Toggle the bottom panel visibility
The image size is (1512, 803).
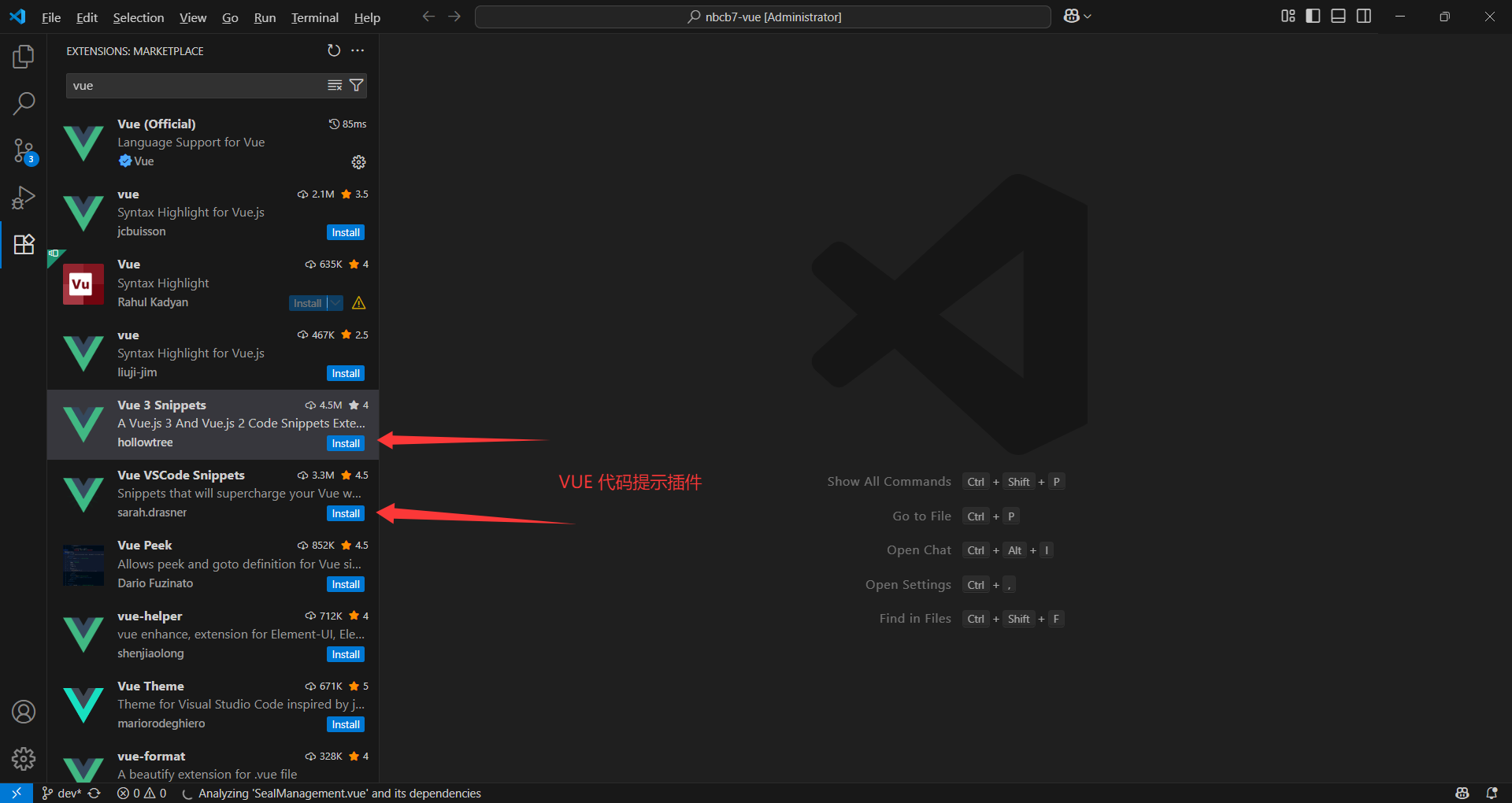pyautogui.click(x=1338, y=17)
